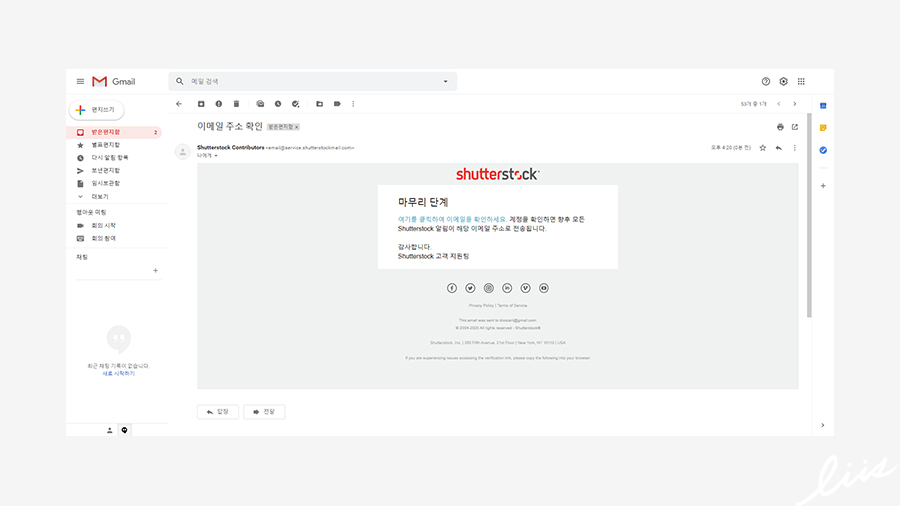Open Shutterstock LinkedIn icon
Viewport: 900px width, 506px height.
[x=507, y=288]
